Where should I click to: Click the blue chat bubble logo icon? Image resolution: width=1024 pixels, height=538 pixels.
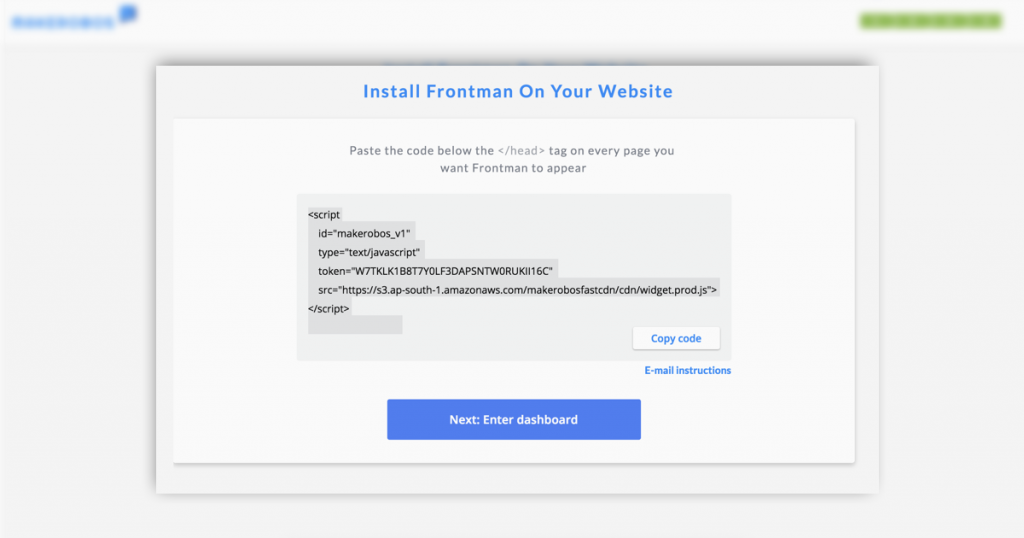[128, 13]
